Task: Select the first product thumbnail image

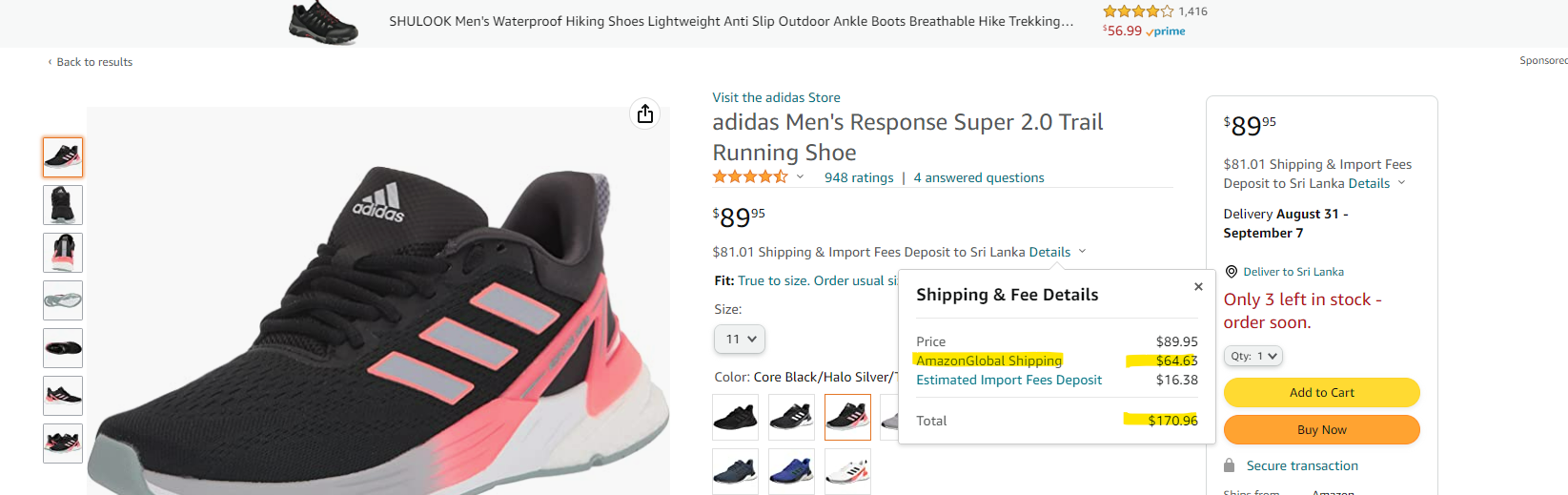Action: click(63, 157)
